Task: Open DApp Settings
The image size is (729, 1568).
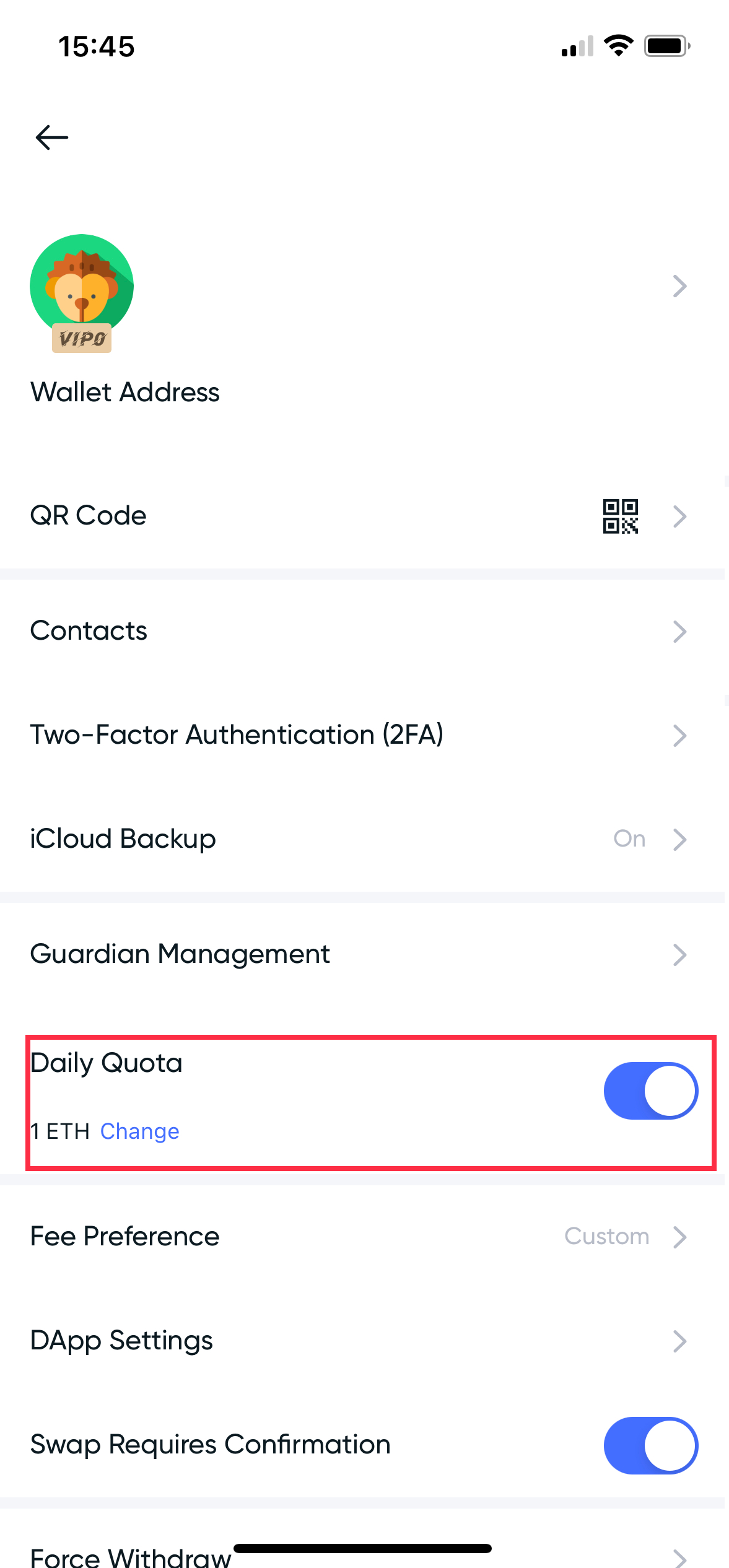Action: coord(121,1341)
